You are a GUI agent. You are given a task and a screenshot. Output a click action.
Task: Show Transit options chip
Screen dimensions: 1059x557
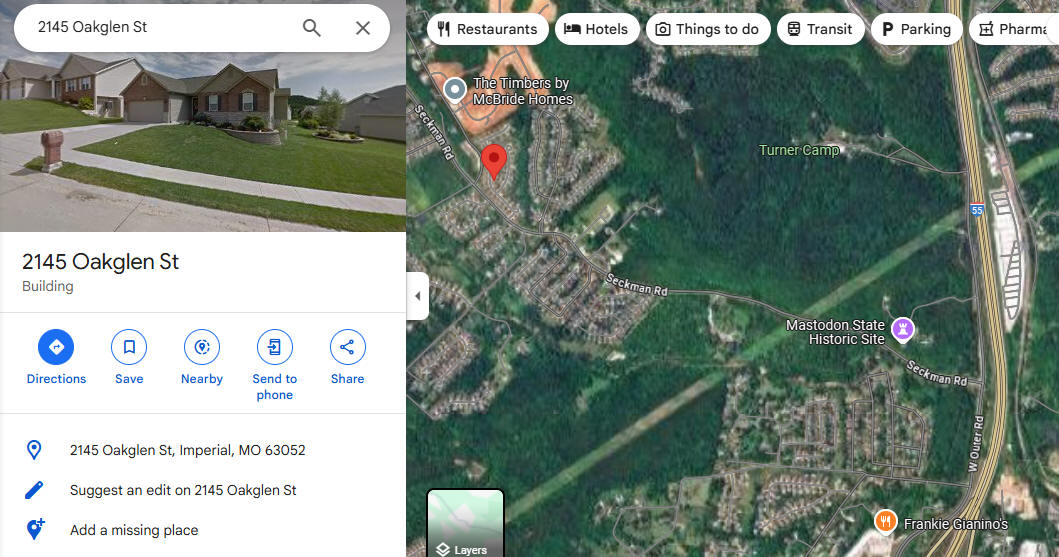coord(820,29)
